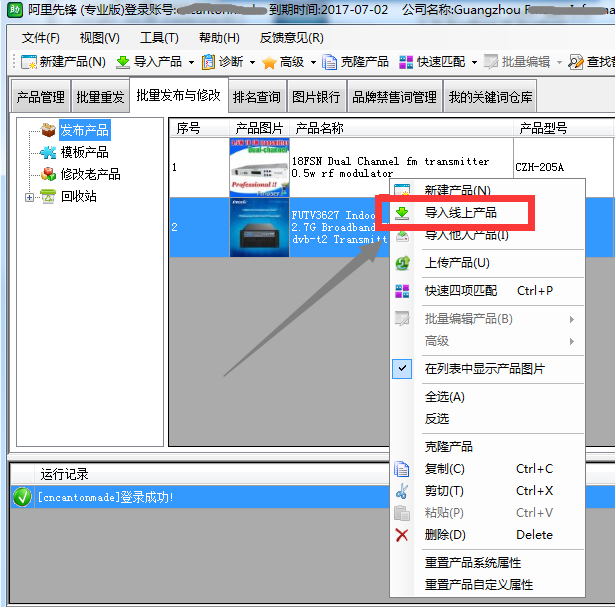Open the 帮助(H) menu

[x=219, y=38]
